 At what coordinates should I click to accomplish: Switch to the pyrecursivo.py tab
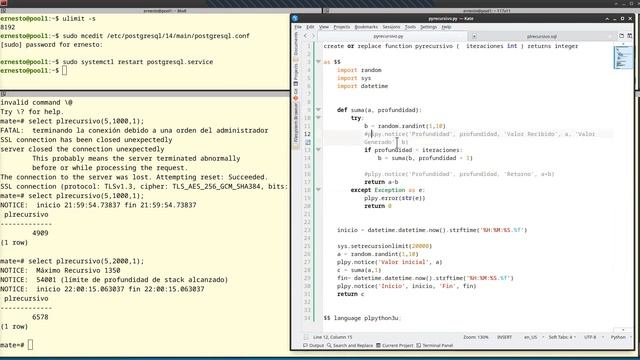click(x=388, y=36)
